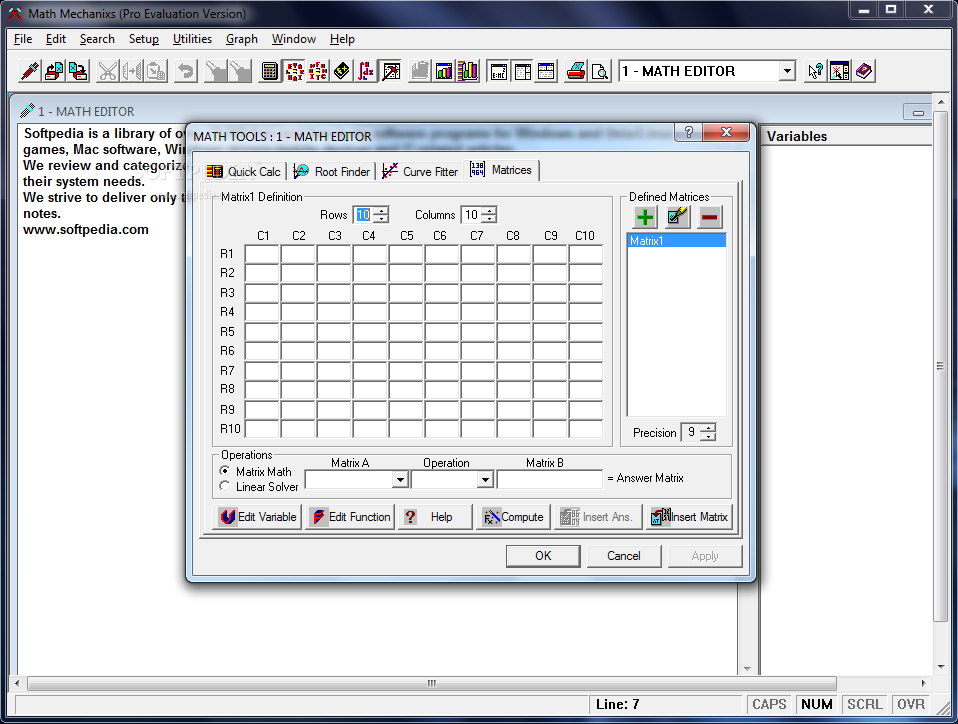Screen dimensions: 958x724
Task: Click the 1 - MATH EDITOR document title
Action: pos(86,112)
